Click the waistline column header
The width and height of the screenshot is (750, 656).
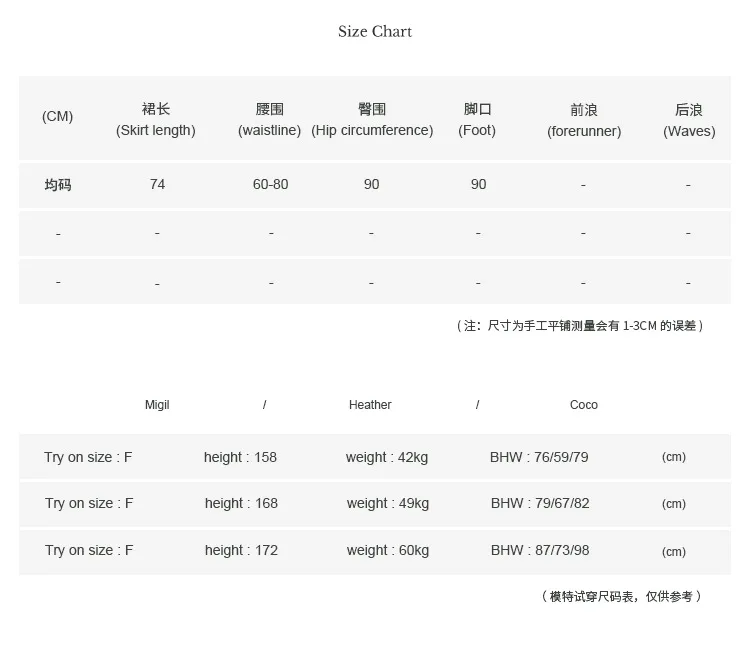click(x=270, y=120)
